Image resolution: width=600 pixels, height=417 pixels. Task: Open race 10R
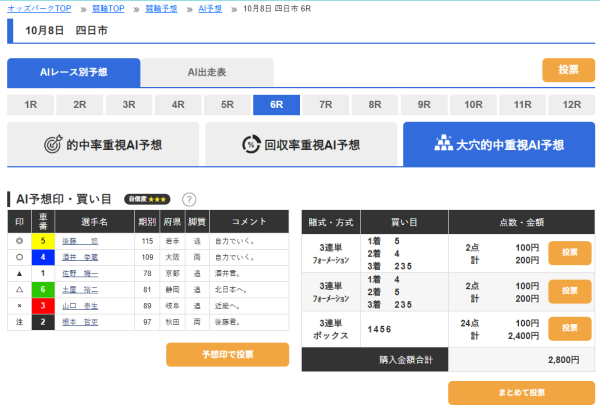coord(473,105)
